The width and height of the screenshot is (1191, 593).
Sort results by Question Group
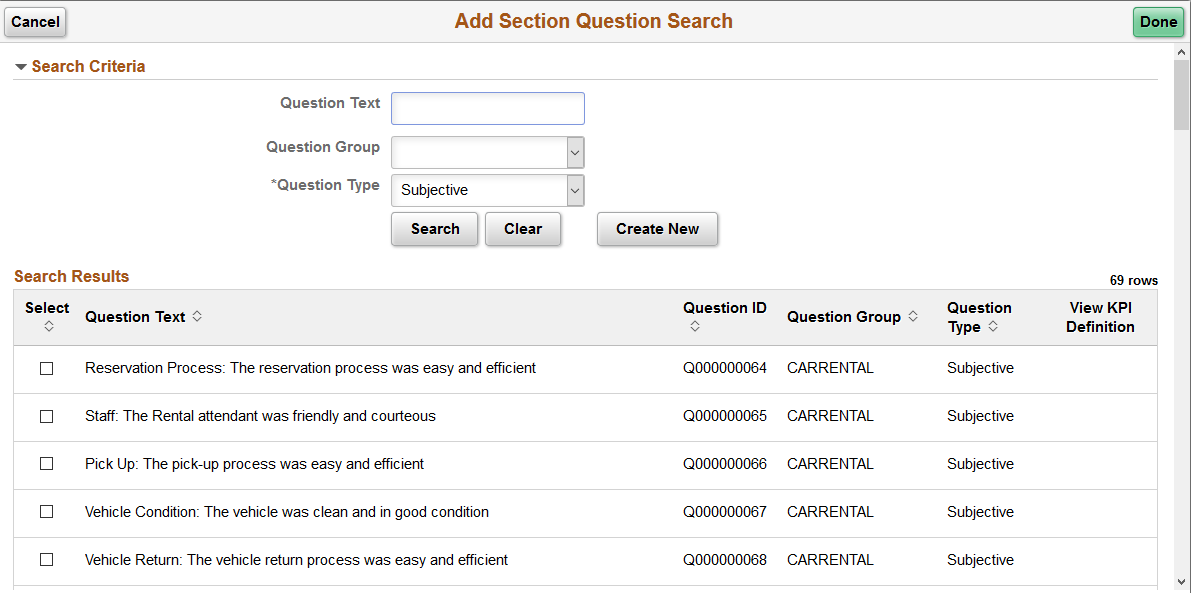point(913,317)
